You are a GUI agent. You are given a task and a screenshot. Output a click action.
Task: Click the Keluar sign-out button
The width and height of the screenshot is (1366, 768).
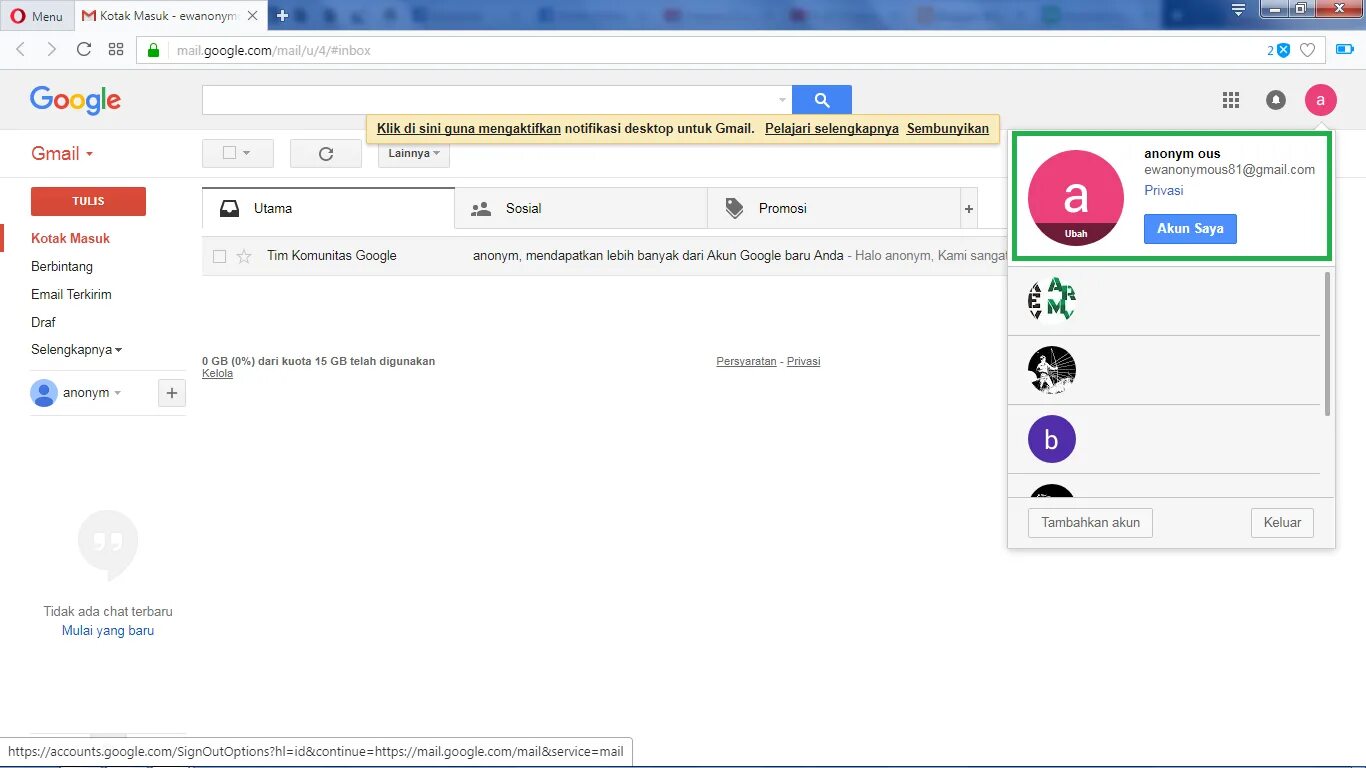coord(1282,522)
